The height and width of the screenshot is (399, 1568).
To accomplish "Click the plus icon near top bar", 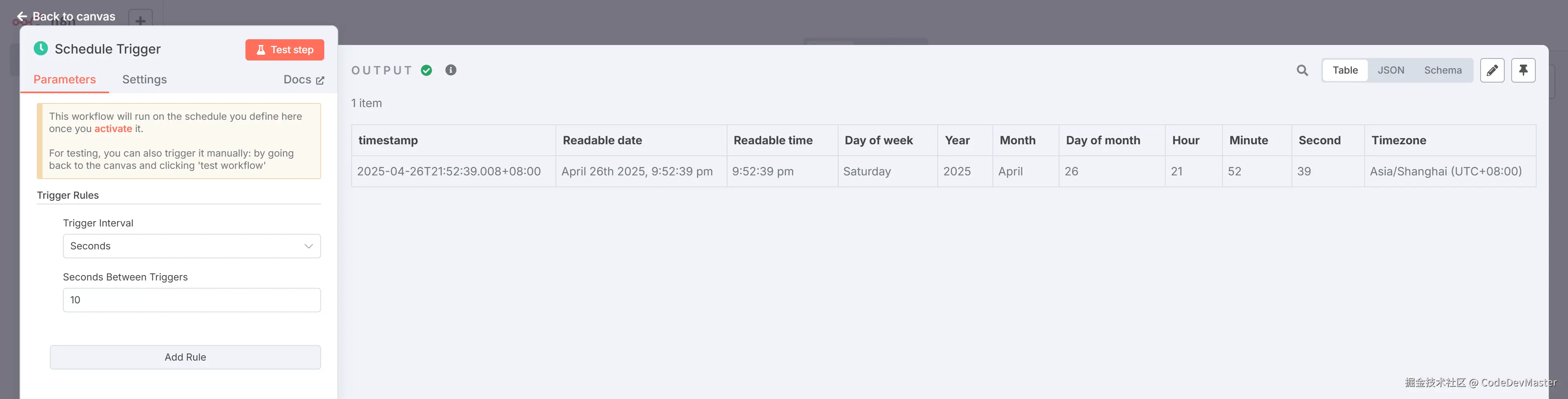I will 140,21.
